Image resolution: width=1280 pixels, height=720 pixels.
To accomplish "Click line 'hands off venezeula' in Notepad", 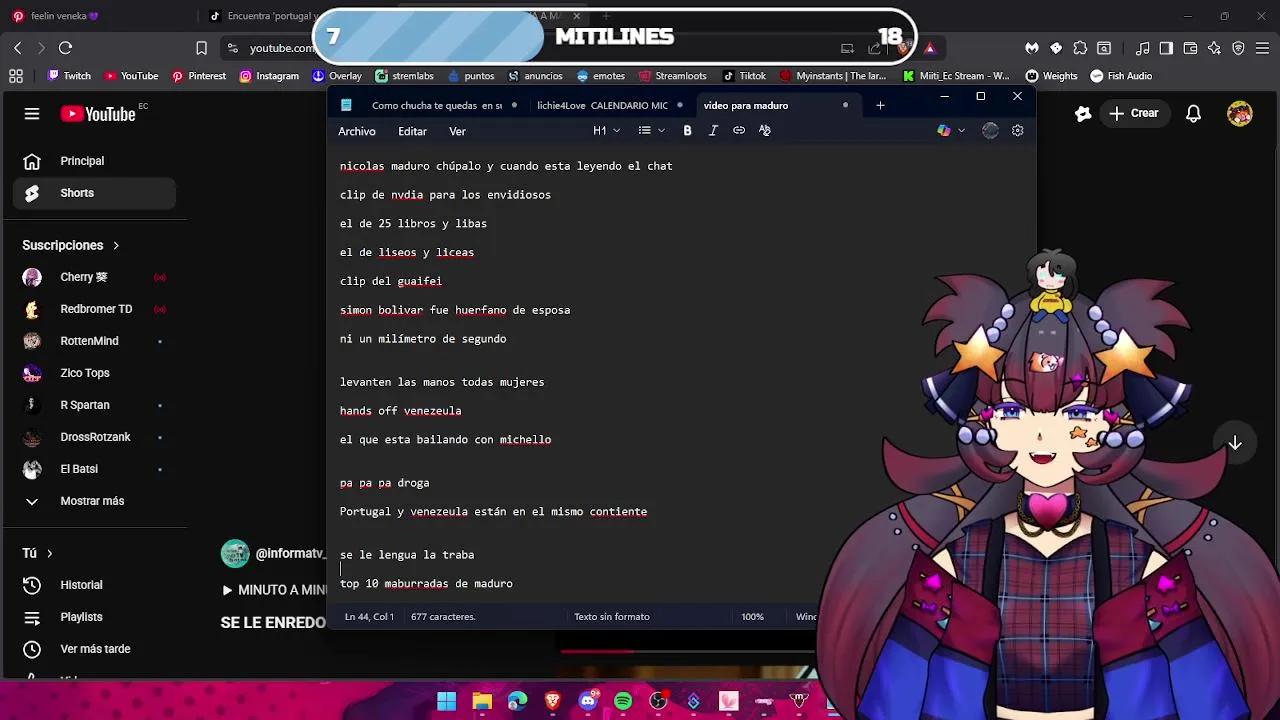I will point(400,411).
